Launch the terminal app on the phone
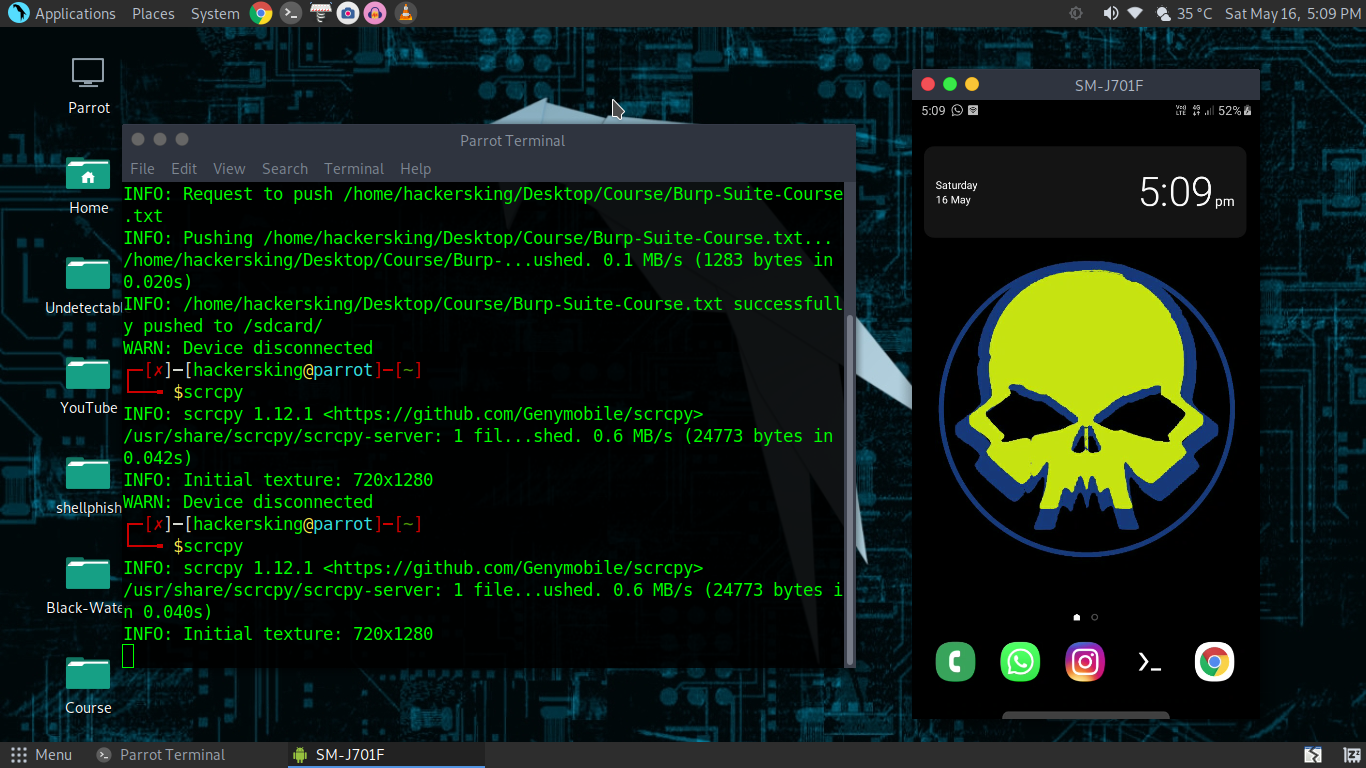The height and width of the screenshot is (768, 1366). tap(1149, 661)
